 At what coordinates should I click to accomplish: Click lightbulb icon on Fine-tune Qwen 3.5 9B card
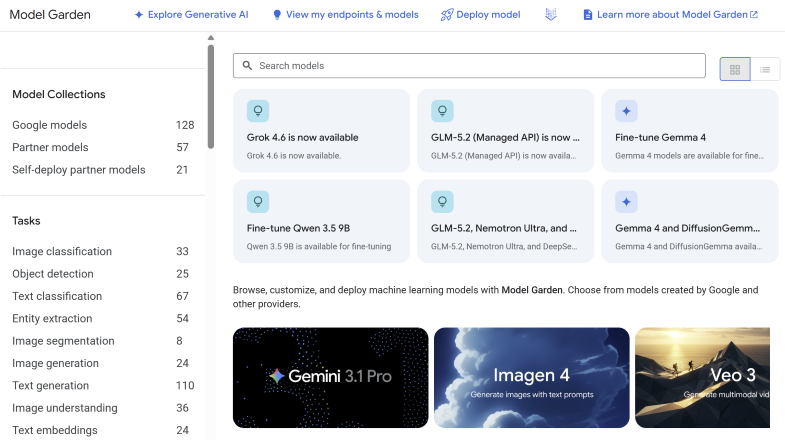[258, 201]
